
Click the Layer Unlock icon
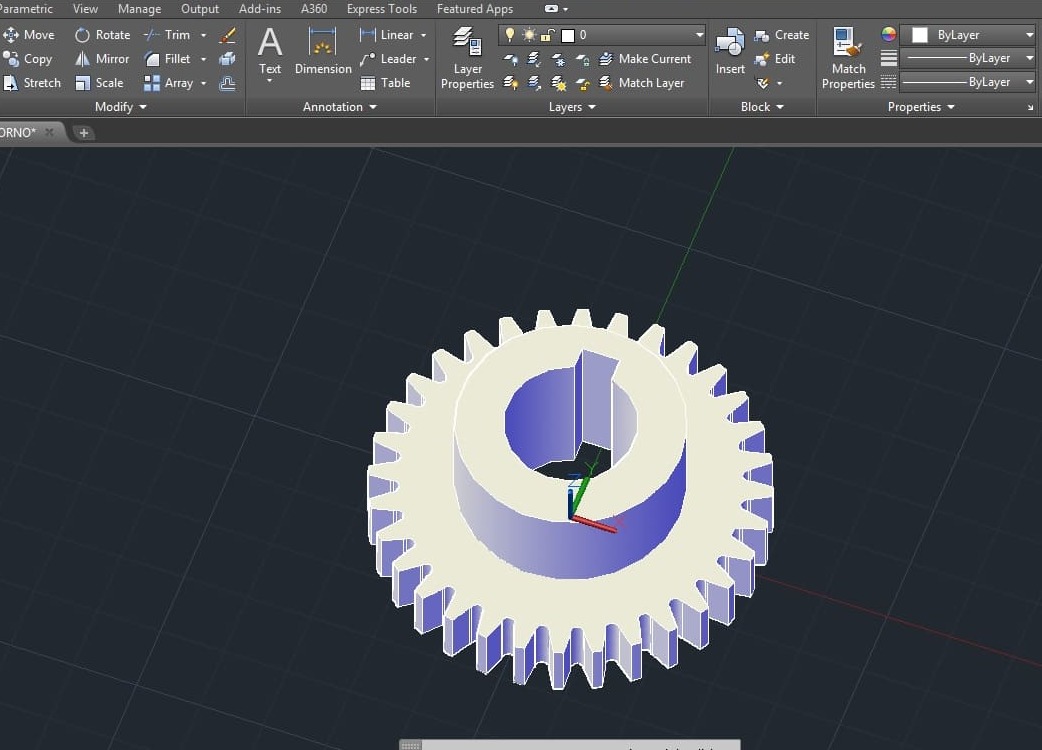[583, 83]
